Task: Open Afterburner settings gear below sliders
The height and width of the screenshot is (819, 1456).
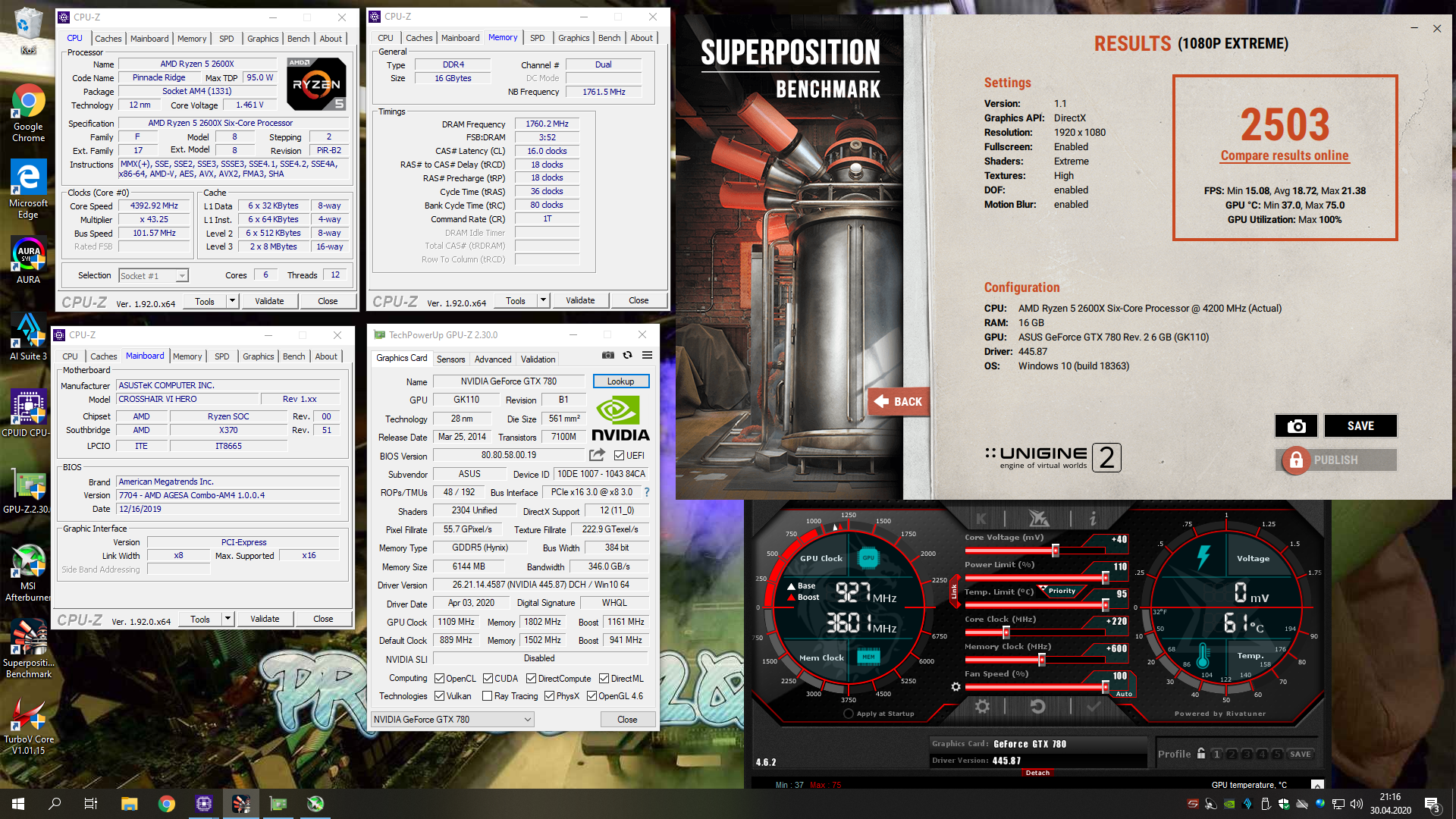Action: click(982, 707)
